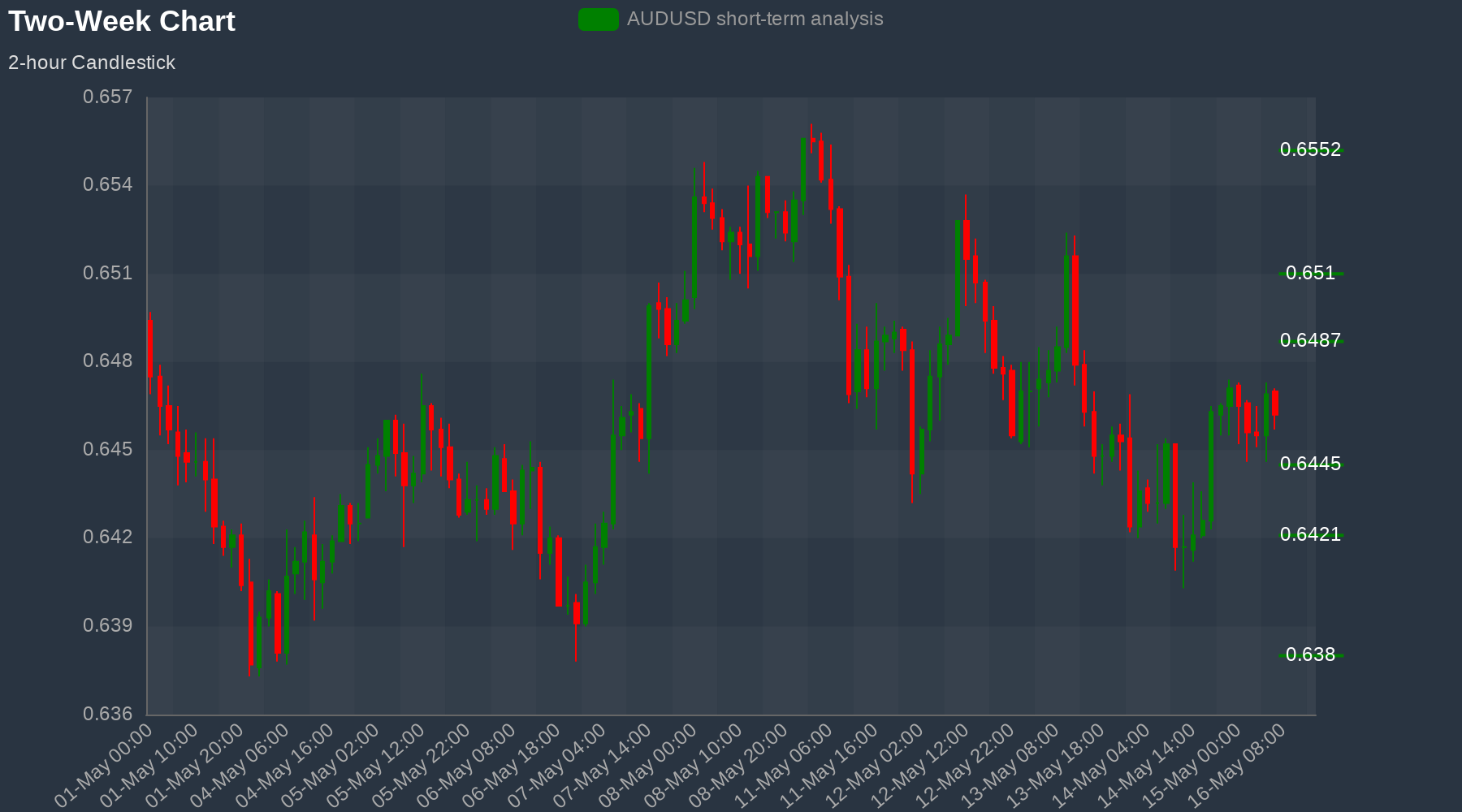Click the 12-May 12:00 x-axis label

pyautogui.click(x=922, y=764)
